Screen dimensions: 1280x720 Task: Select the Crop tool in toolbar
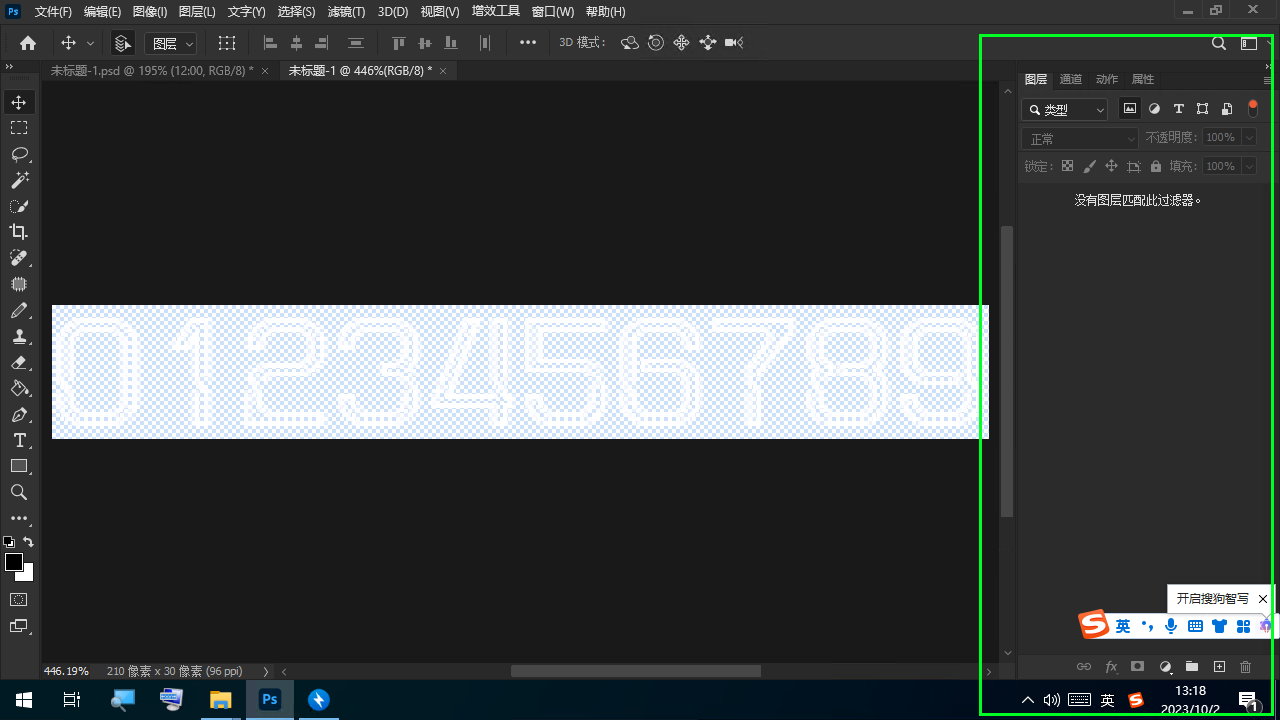tap(19, 232)
